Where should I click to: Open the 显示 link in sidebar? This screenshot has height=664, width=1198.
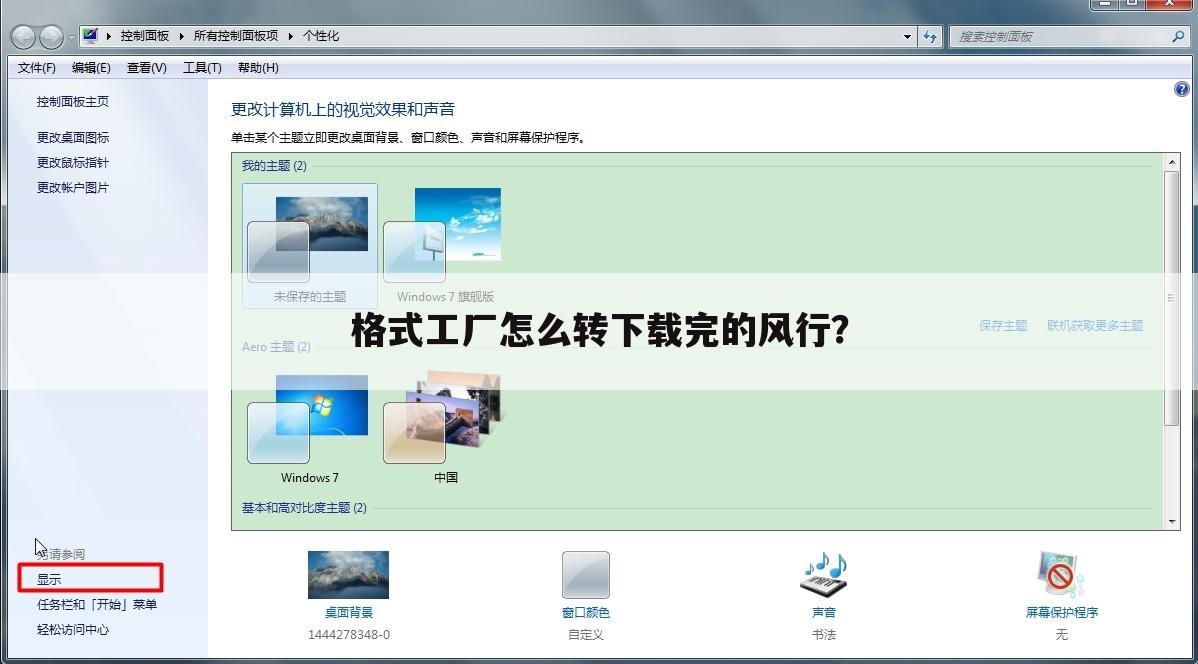[x=49, y=579]
